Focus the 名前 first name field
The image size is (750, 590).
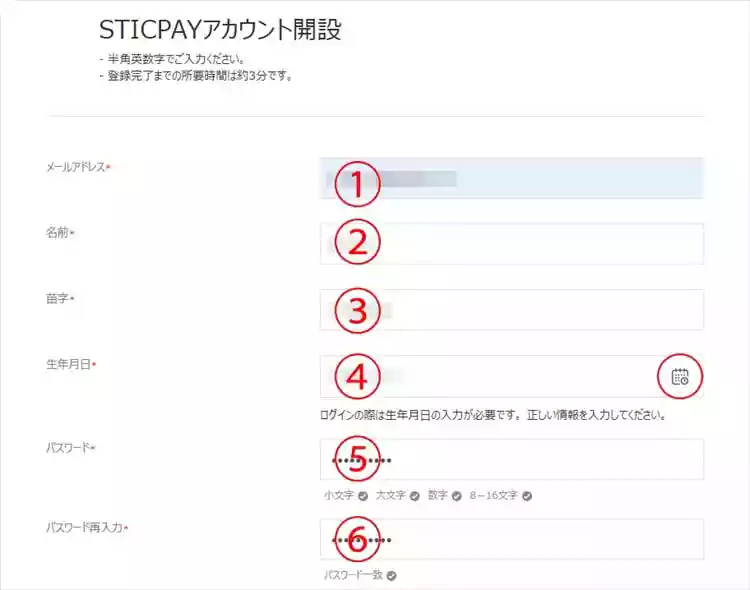pyautogui.click(x=512, y=243)
